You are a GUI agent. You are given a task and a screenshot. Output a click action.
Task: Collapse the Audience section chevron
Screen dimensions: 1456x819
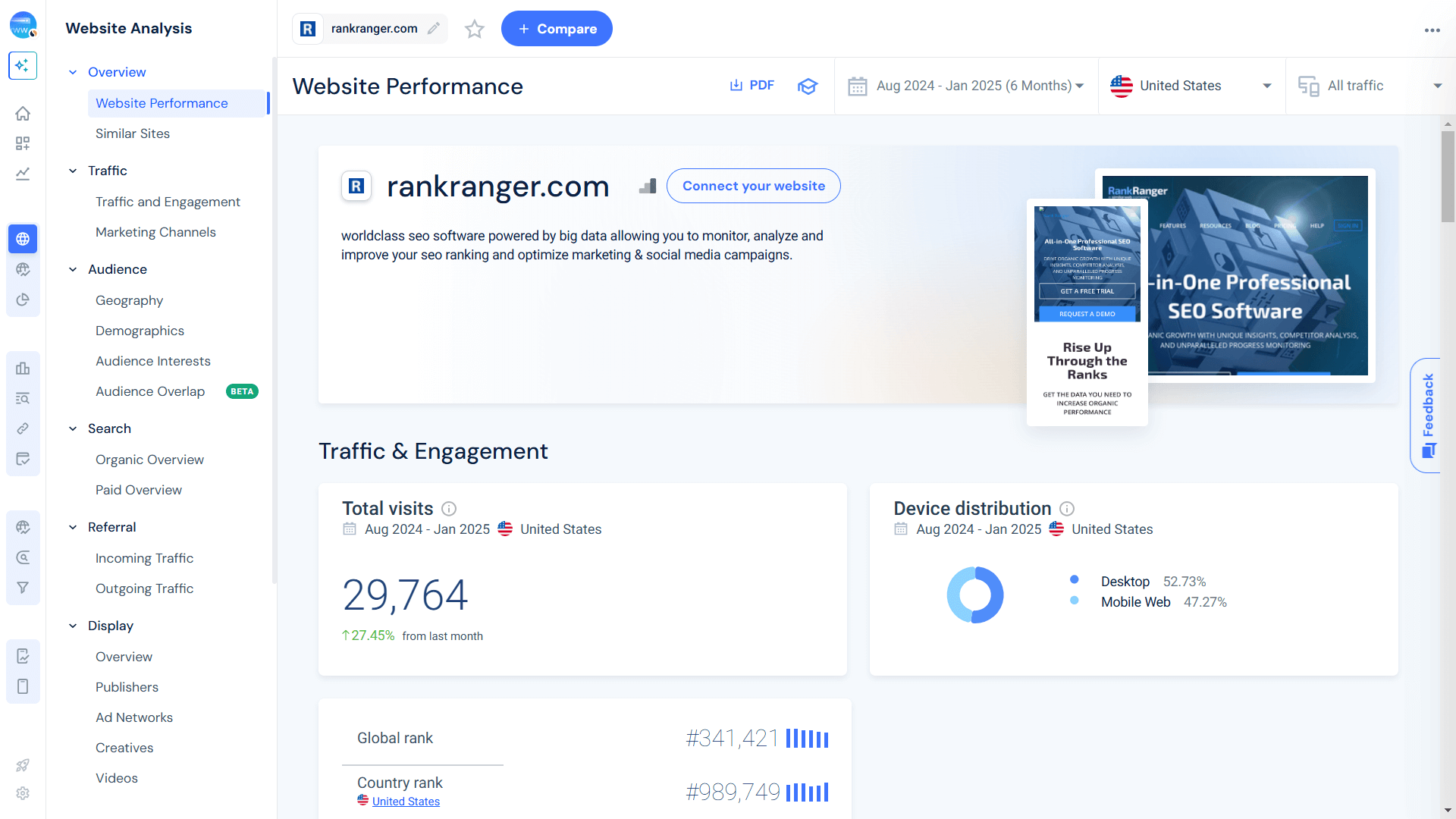[x=73, y=269]
